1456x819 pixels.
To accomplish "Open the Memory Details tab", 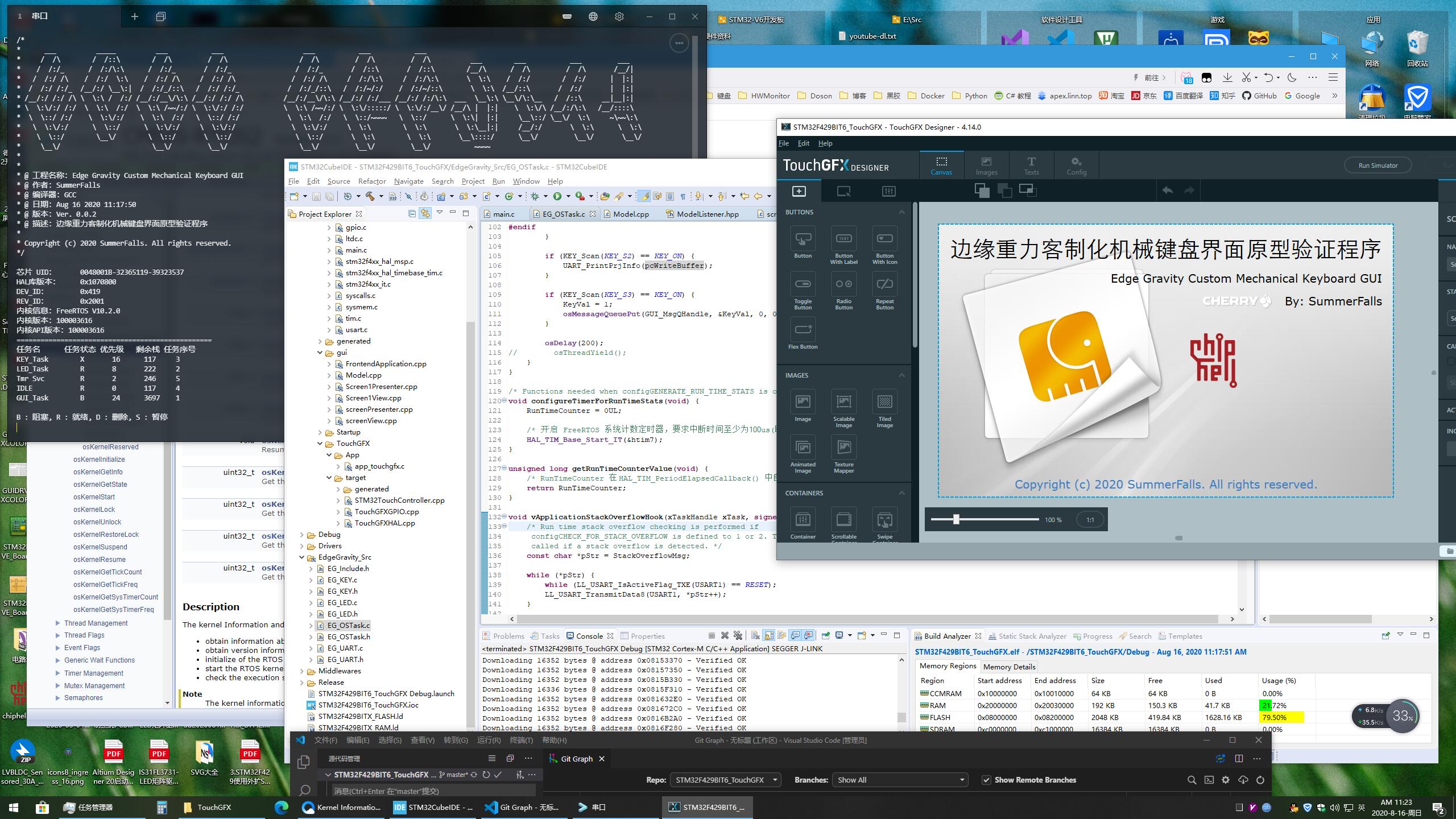I will click(x=1009, y=667).
